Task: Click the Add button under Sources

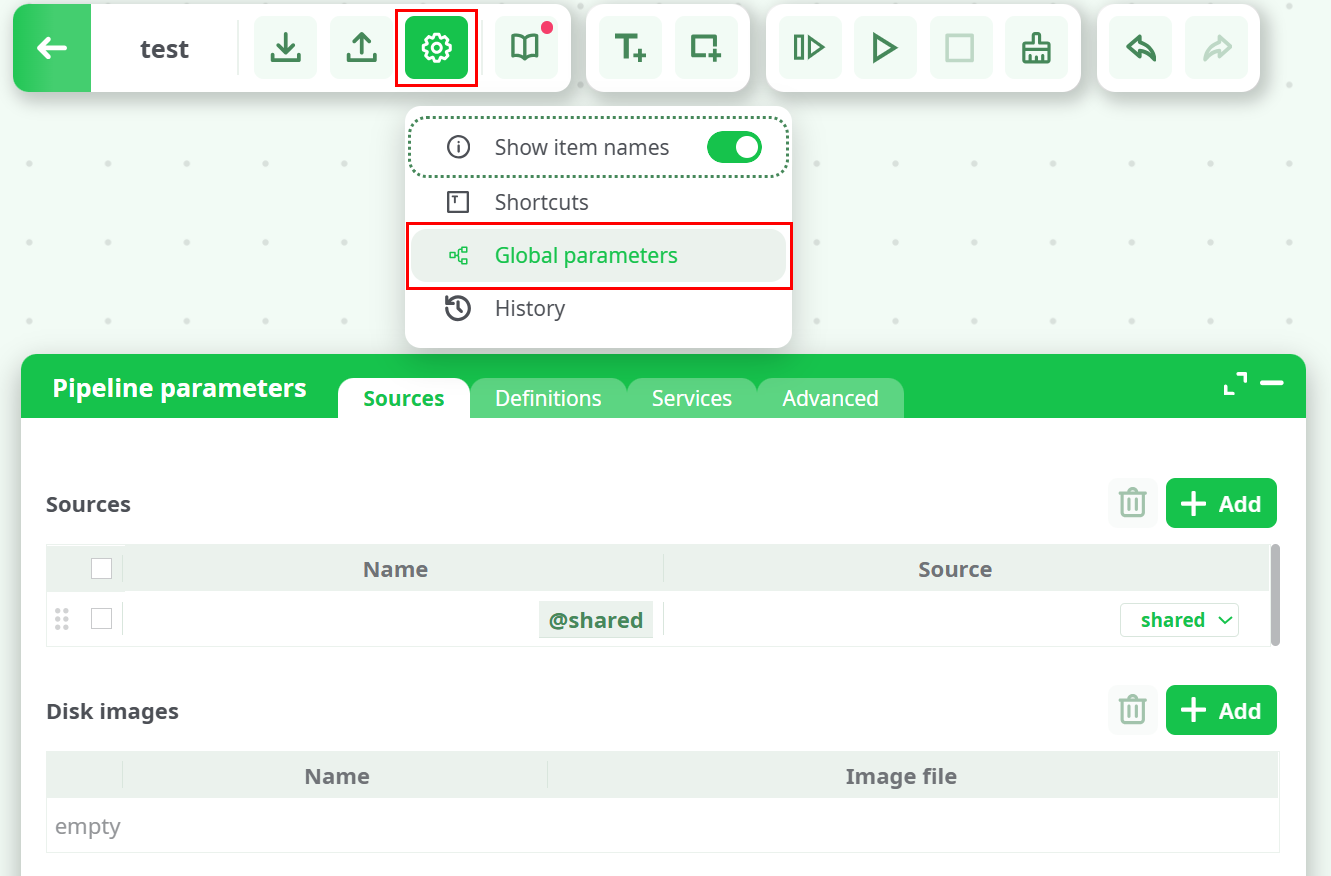Action: (1221, 502)
